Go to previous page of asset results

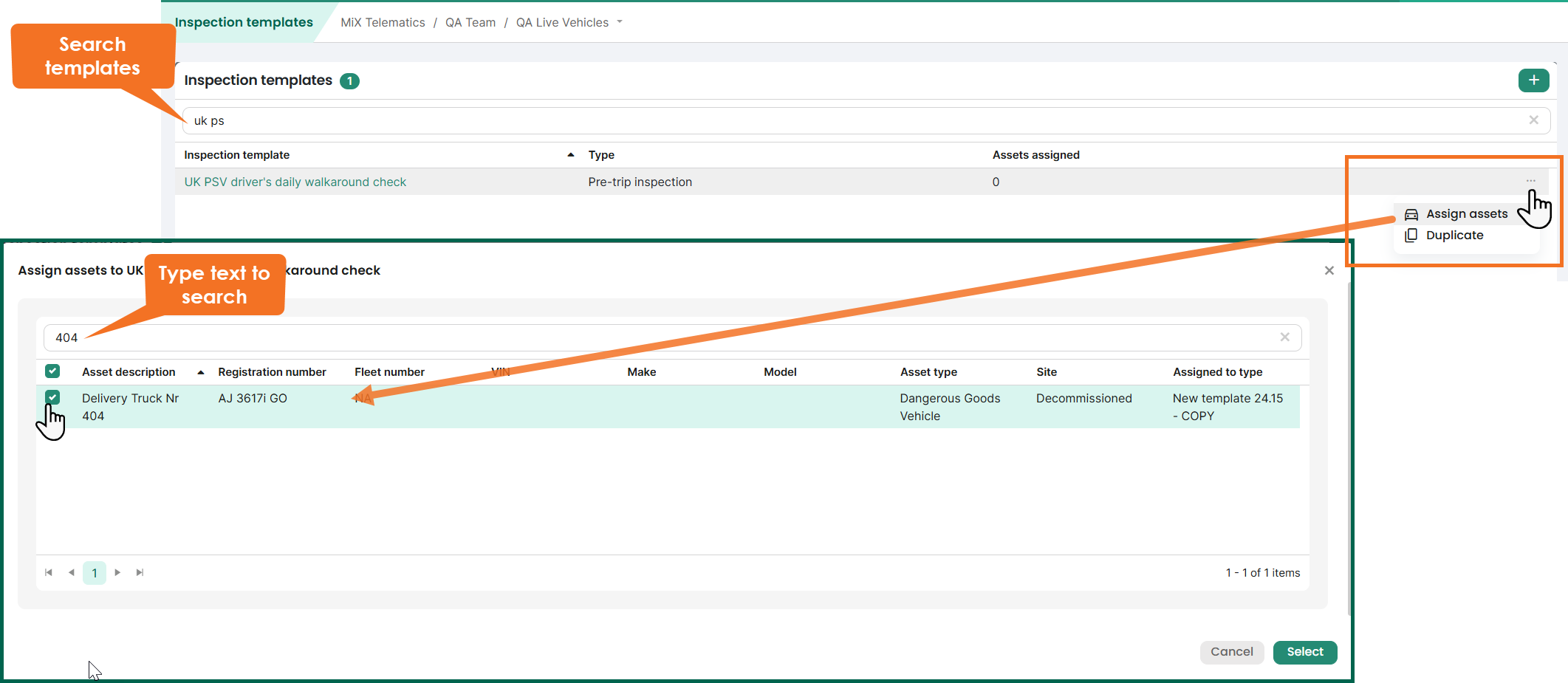coord(71,572)
